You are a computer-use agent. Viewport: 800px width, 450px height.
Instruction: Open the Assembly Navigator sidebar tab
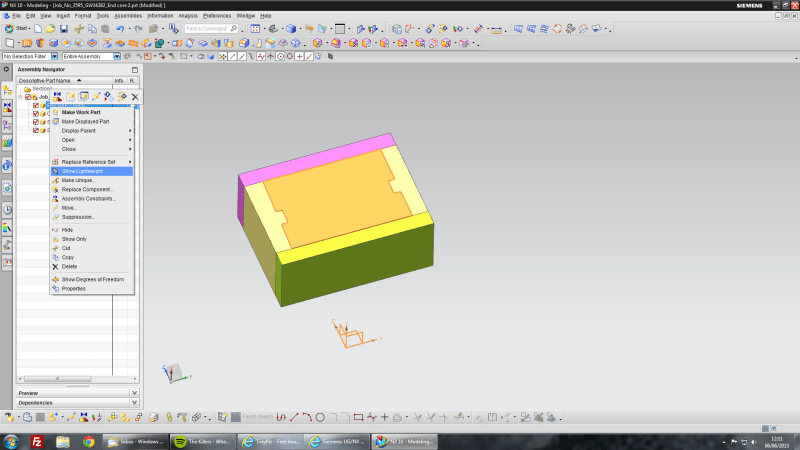tap(7, 90)
